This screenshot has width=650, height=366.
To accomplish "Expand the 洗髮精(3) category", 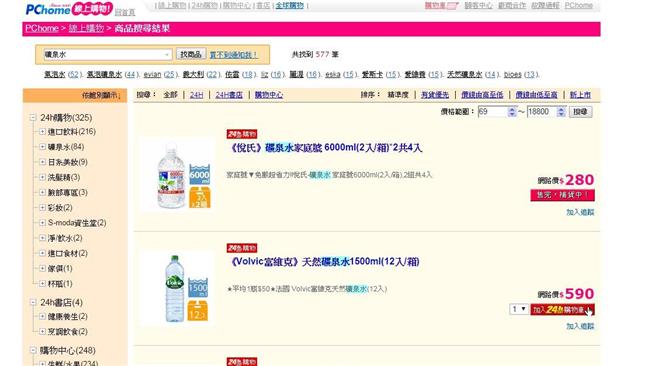I will [x=42, y=177].
